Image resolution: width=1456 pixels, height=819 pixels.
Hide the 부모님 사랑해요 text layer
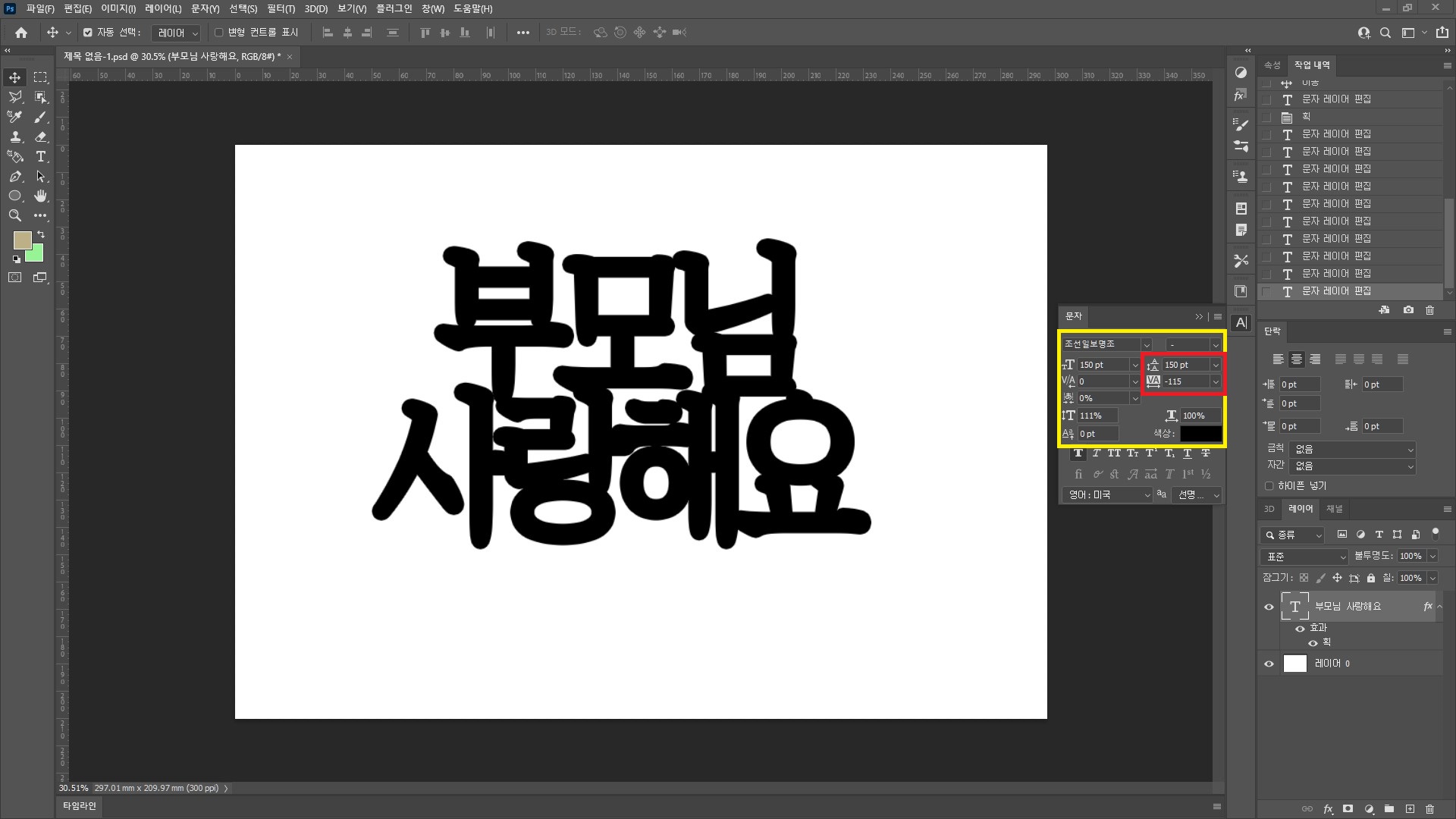1269,607
